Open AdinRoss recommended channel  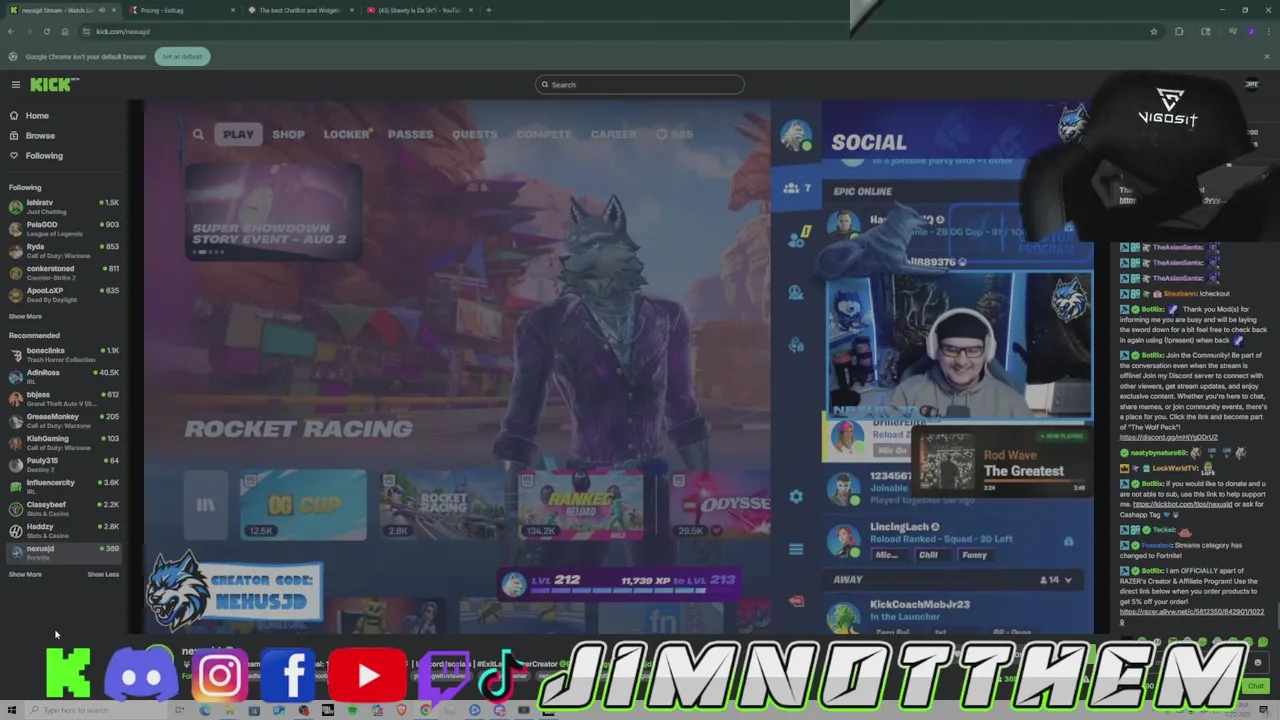tap(64, 377)
